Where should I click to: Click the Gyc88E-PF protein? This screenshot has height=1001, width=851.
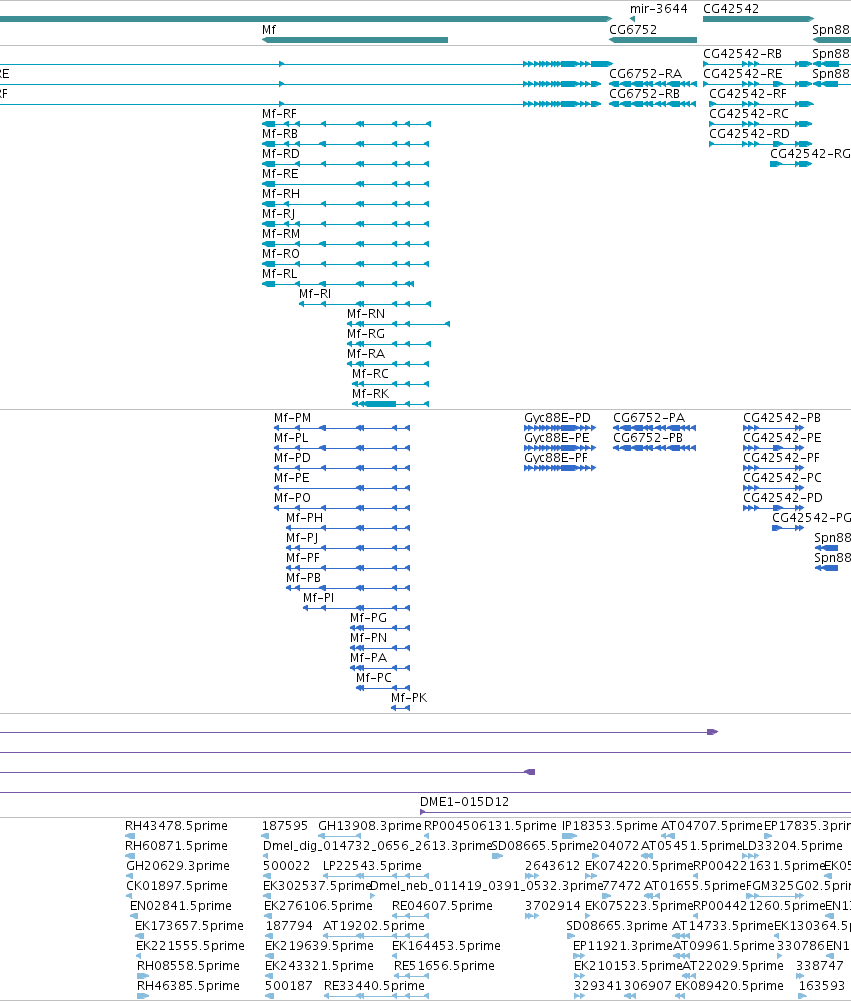coord(560,468)
